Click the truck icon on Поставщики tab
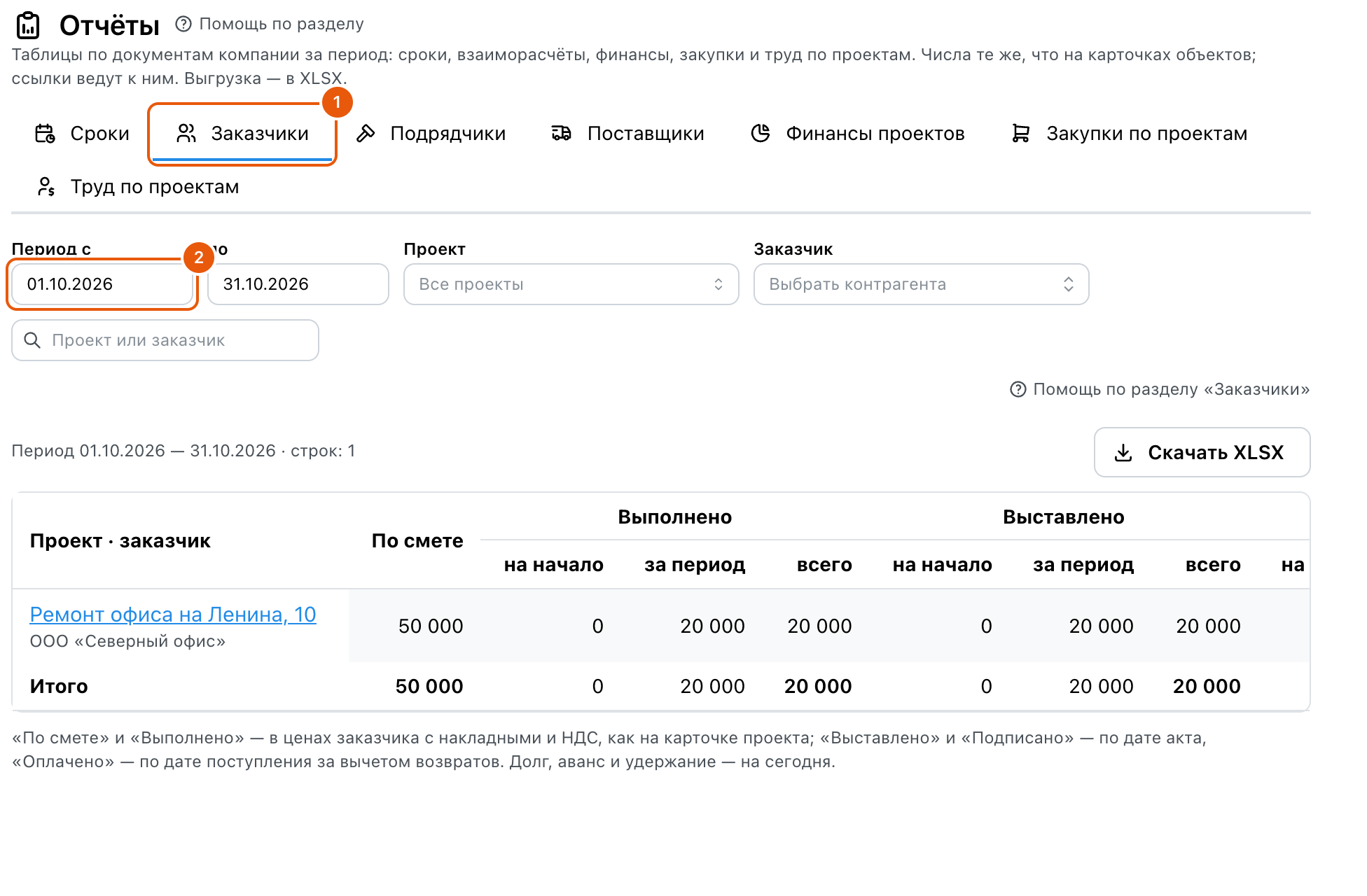1367x896 pixels. click(562, 133)
